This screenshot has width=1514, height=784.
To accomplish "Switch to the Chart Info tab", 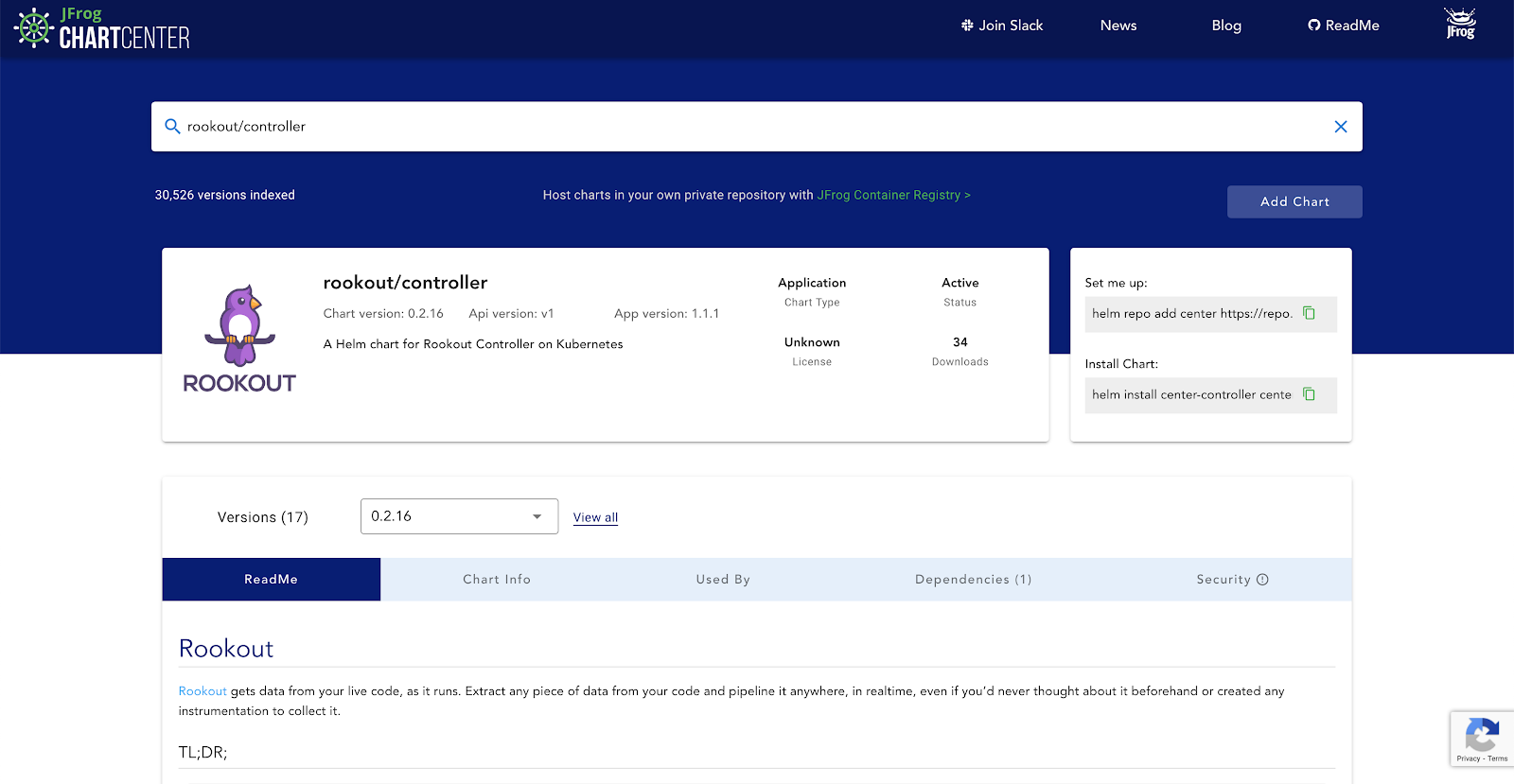I will click(497, 580).
